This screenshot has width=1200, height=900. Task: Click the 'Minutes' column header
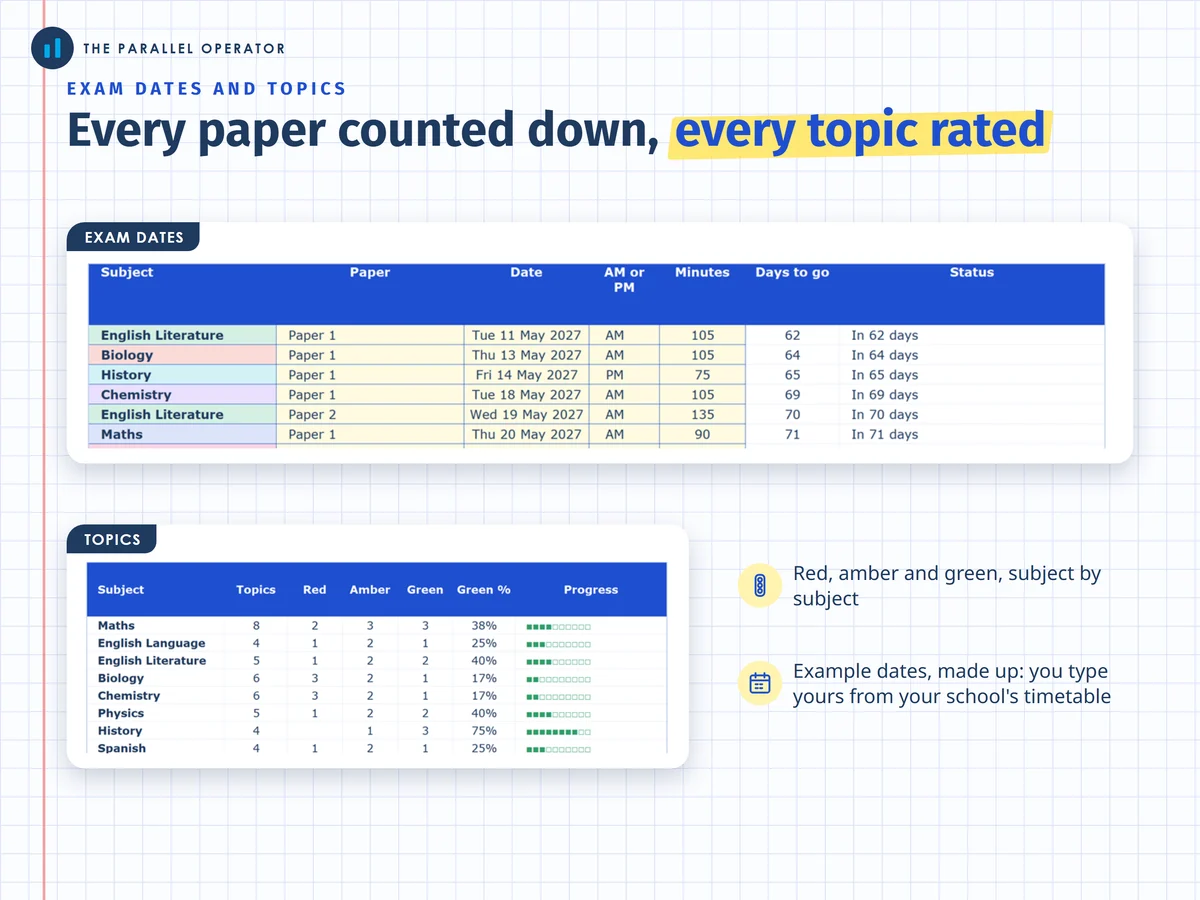(x=702, y=272)
